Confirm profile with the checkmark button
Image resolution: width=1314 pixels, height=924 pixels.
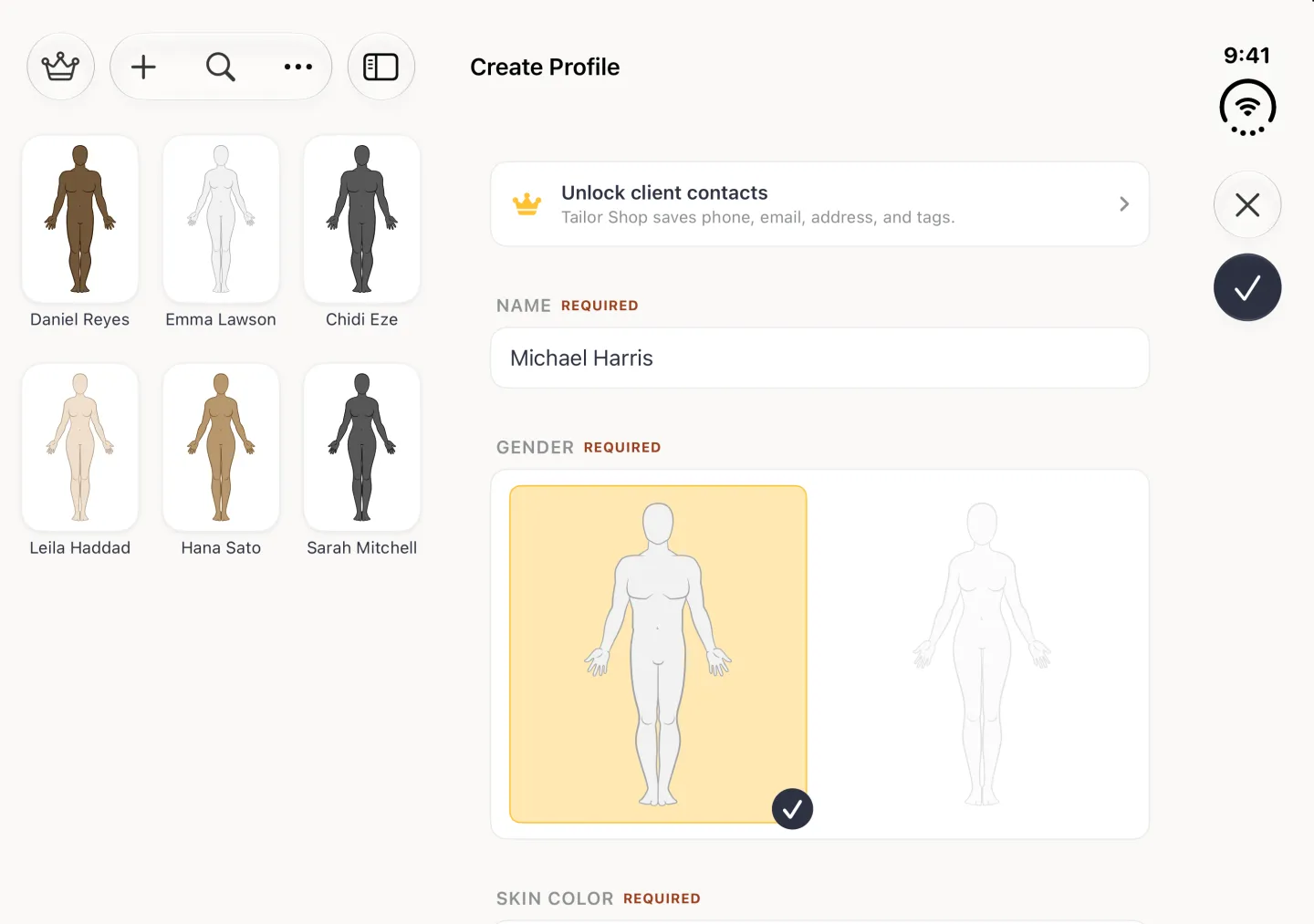click(x=1247, y=287)
